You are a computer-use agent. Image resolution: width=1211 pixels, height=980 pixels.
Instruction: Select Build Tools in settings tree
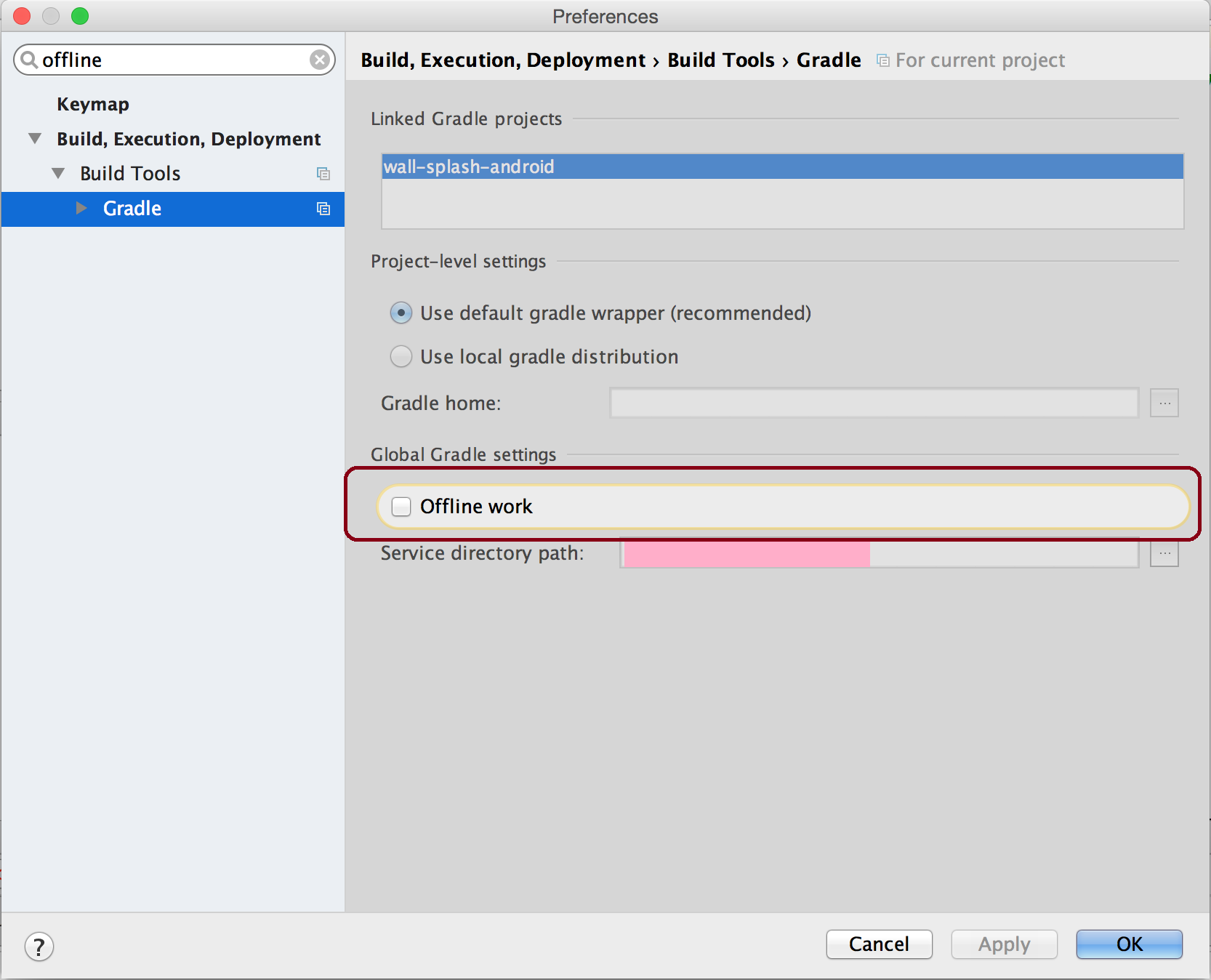click(130, 174)
